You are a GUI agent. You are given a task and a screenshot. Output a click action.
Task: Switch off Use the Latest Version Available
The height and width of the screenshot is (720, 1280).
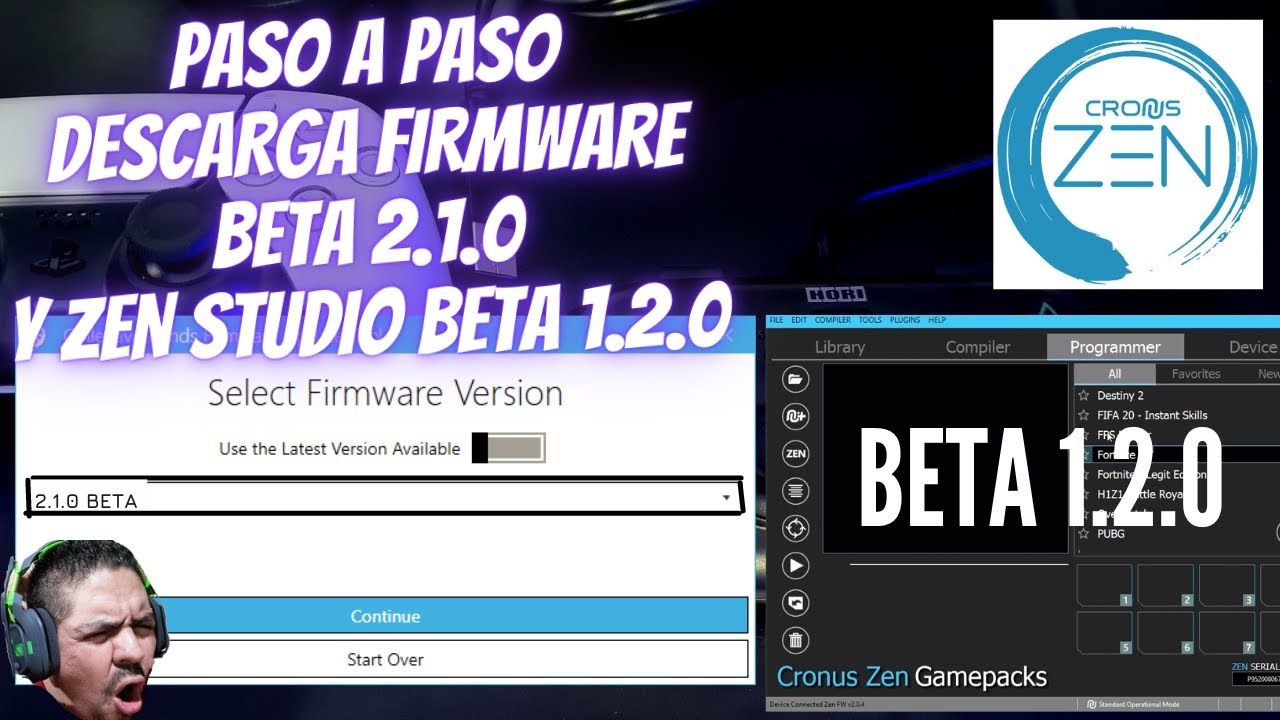[x=508, y=448]
